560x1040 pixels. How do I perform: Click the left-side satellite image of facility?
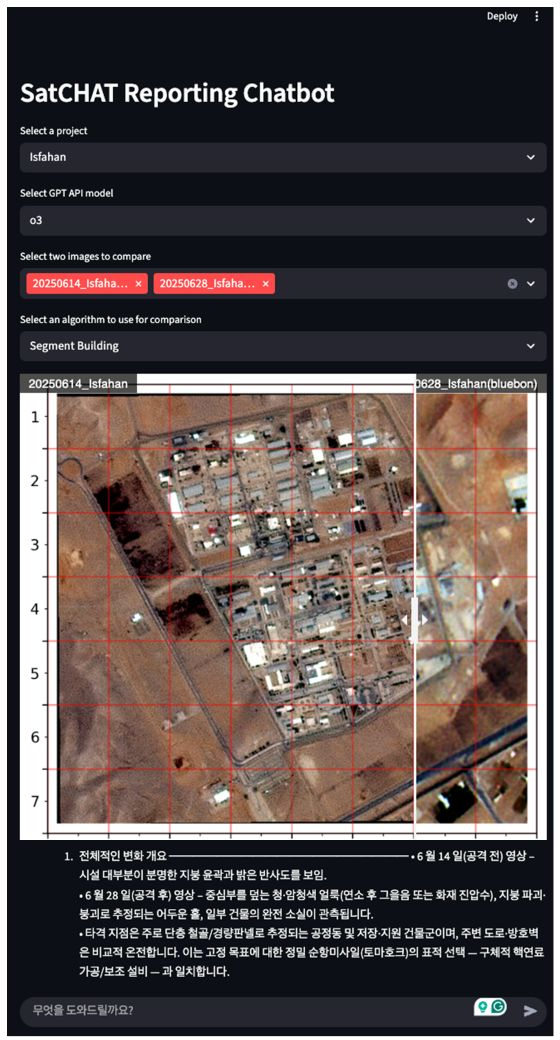tap(236, 609)
